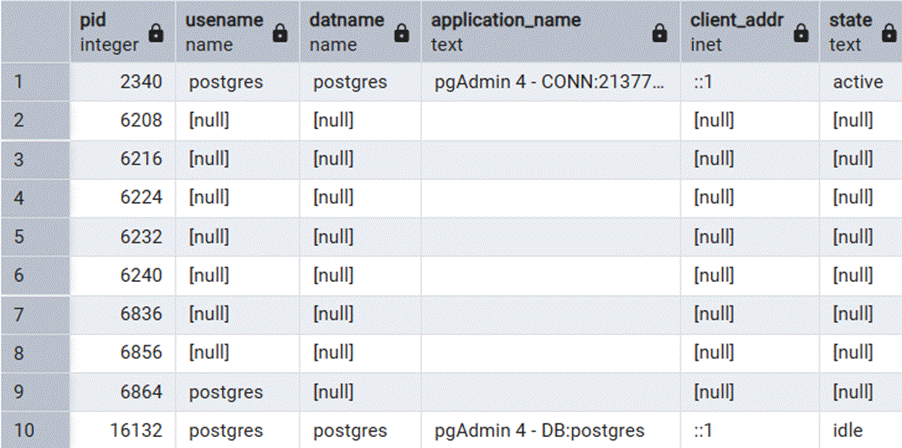Click the lock icon in application_name column header
The height and width of the screenshot is (448, 902).
point(659,33)
